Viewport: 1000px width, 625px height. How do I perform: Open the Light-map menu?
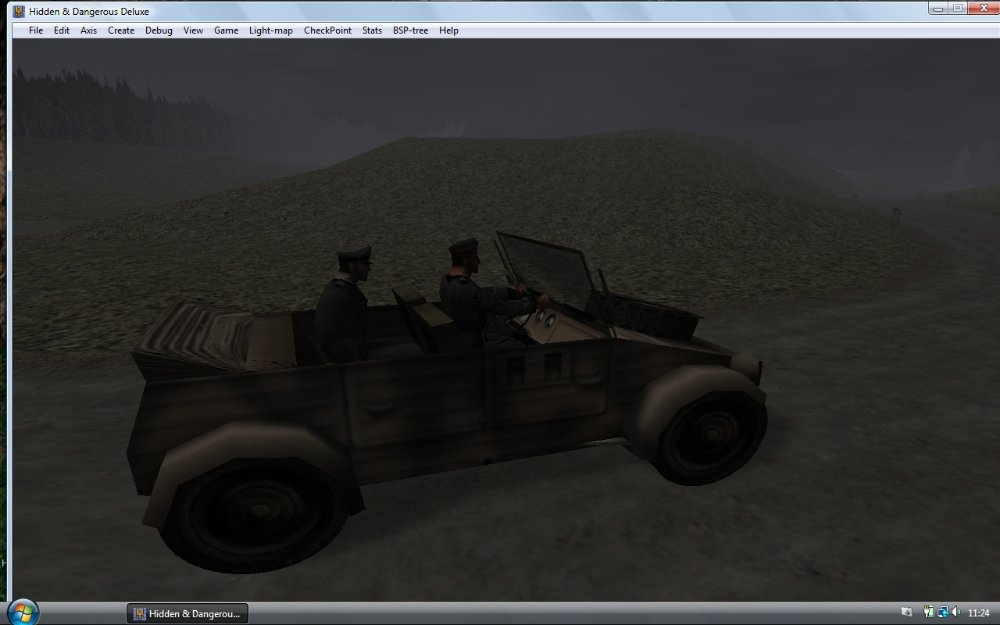(270, 30)
